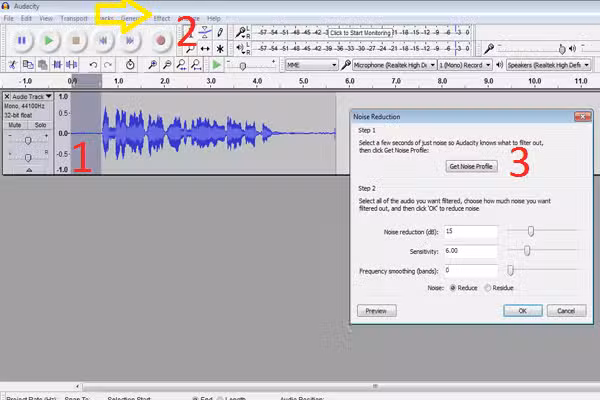Viewport: 600px width, 400px height.
Task: Solo the Audio Track
Action: [x=40, y=125]
